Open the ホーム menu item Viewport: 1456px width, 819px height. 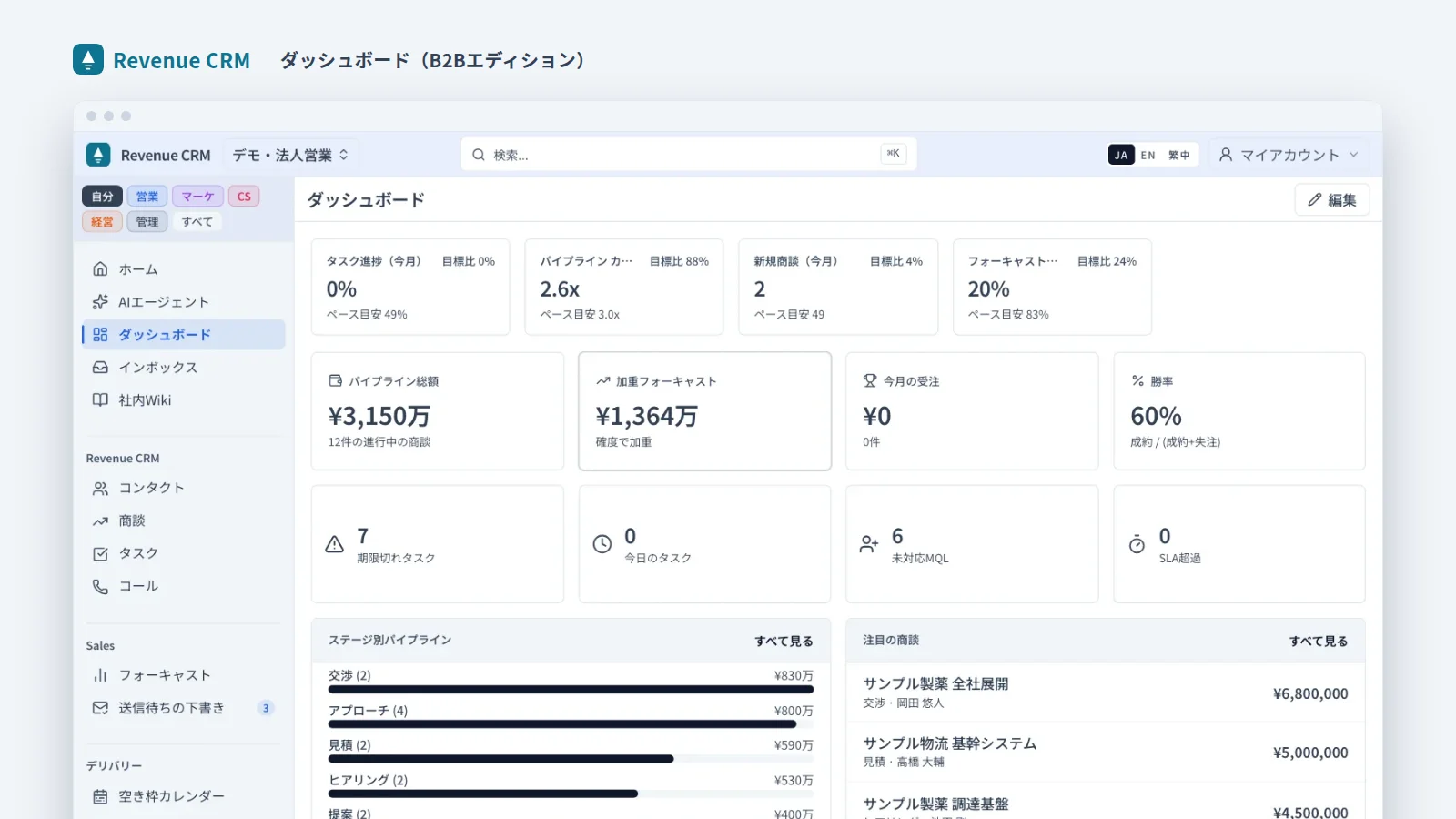(184, 269)
